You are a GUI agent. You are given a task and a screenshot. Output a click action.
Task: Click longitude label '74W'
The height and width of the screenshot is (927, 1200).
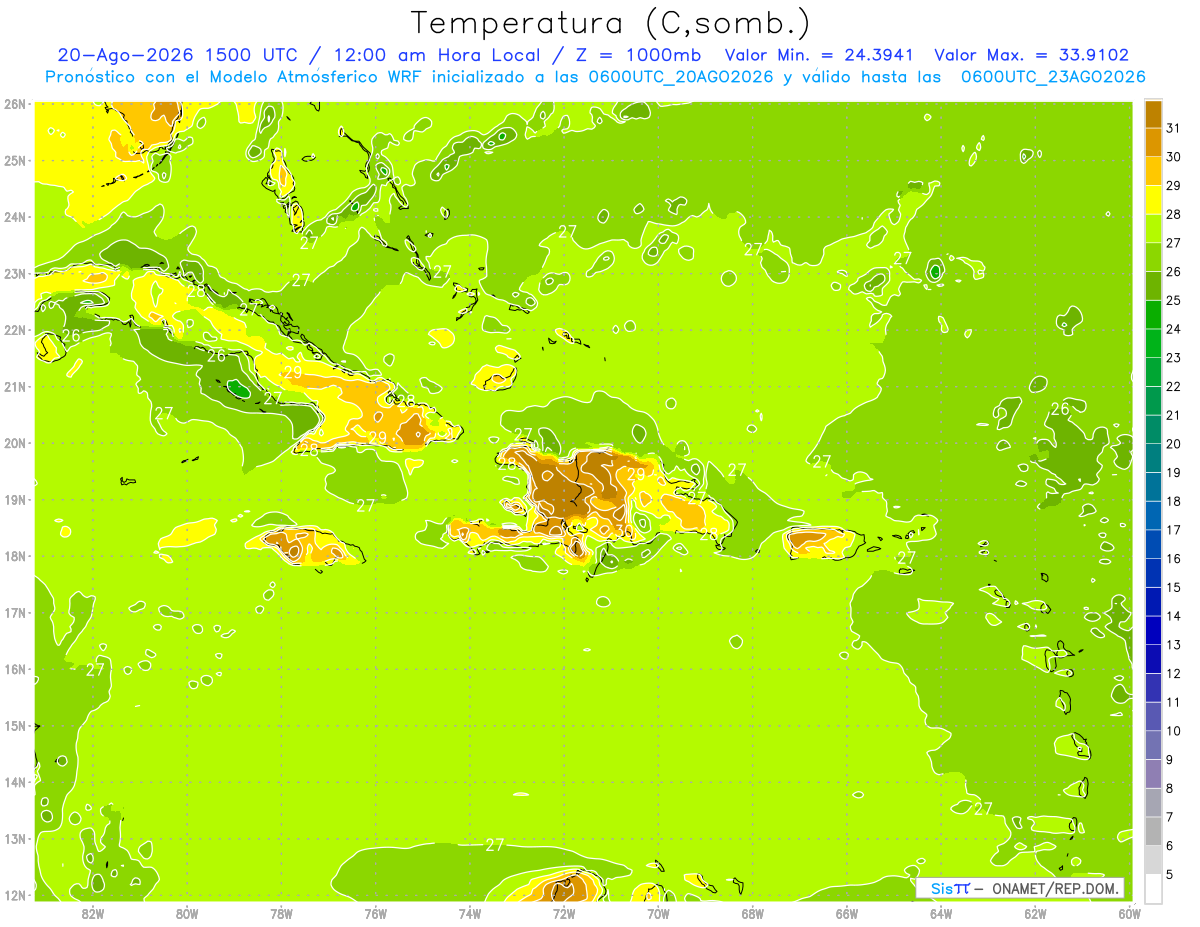pyautogui.click(x=470, y=913)
